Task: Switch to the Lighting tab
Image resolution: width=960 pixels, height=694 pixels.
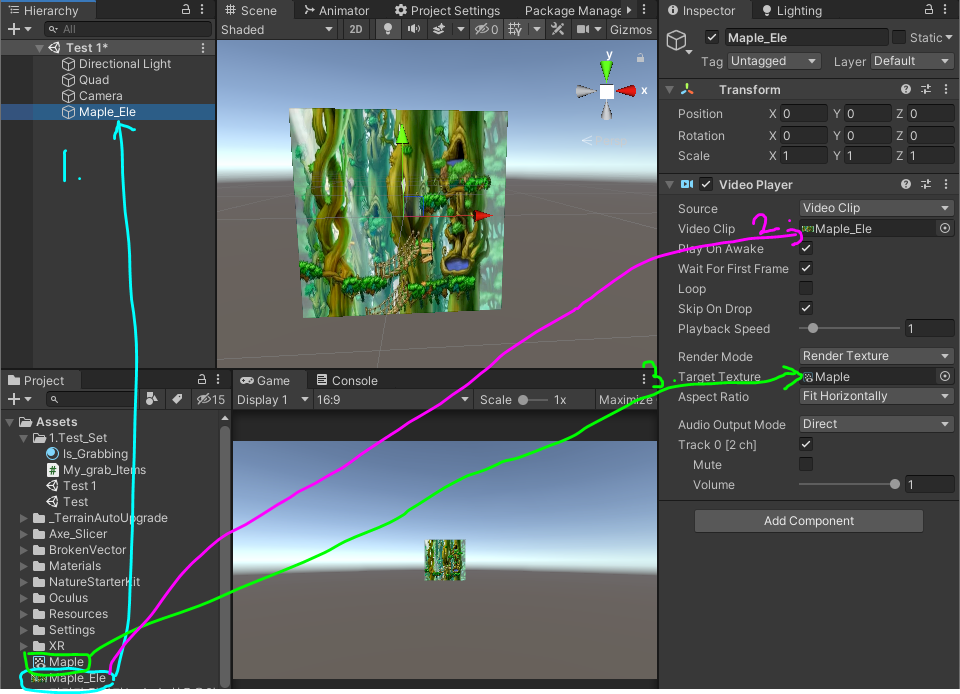Action: pos(792,10)
